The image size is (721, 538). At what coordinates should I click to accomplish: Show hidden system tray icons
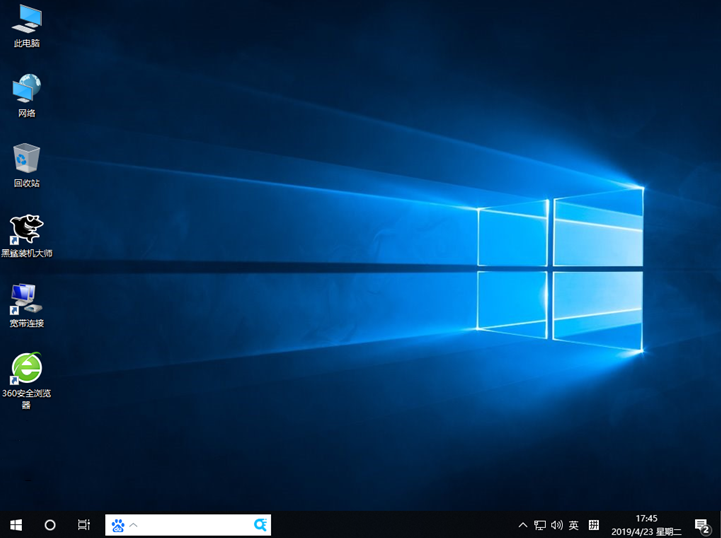click(523, 525)
